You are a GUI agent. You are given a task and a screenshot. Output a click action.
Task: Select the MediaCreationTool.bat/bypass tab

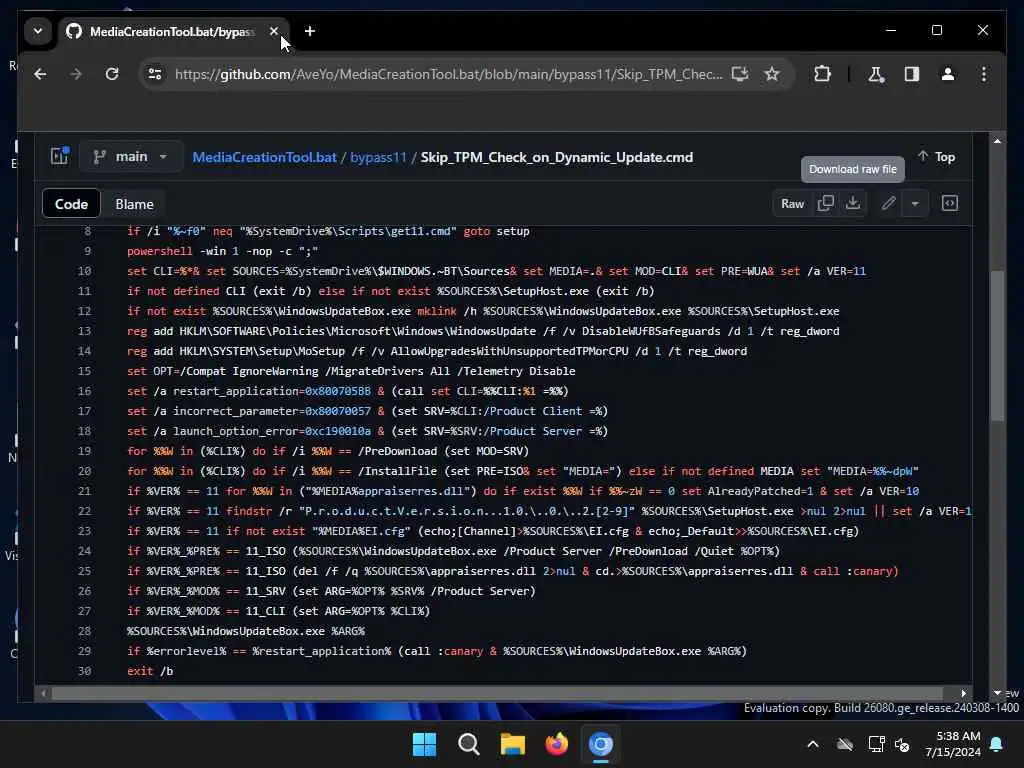pyautogui.click(x=173, y=31)
